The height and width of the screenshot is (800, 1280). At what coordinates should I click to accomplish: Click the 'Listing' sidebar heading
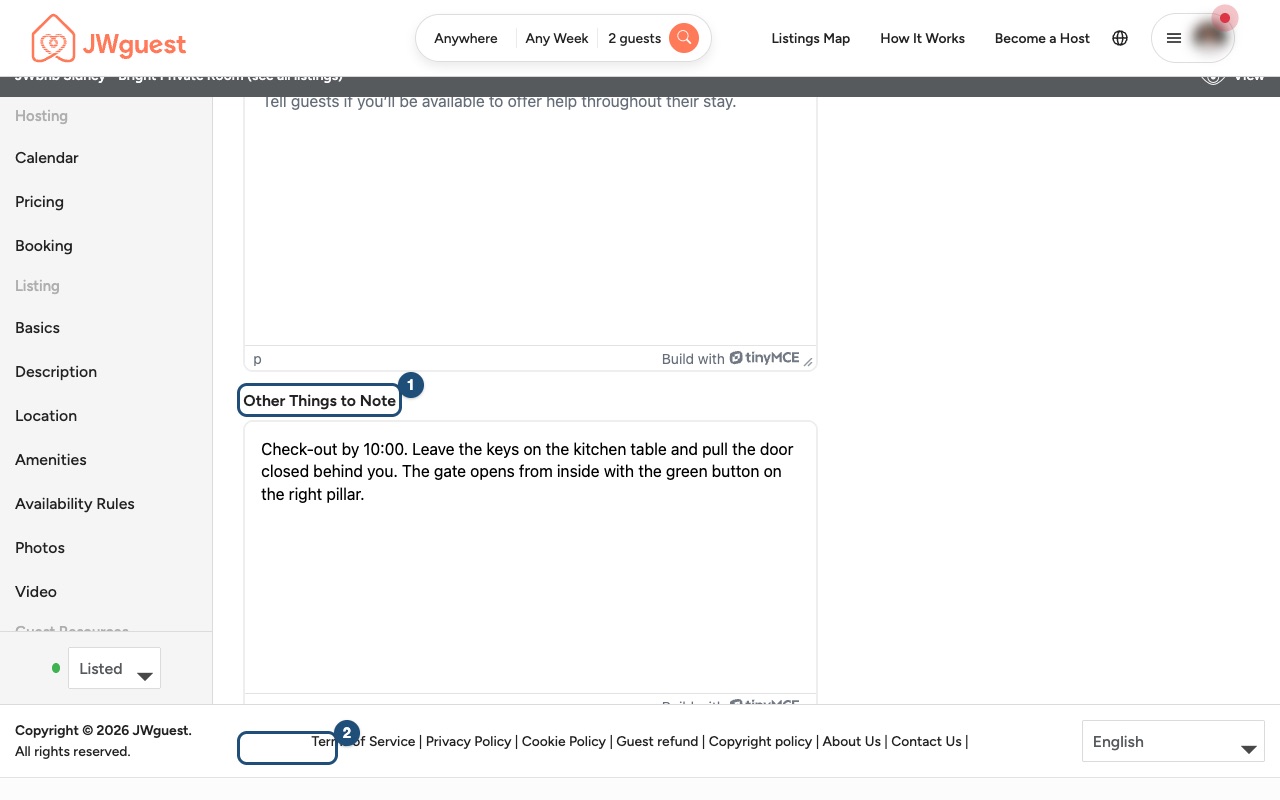pos(37,286)
